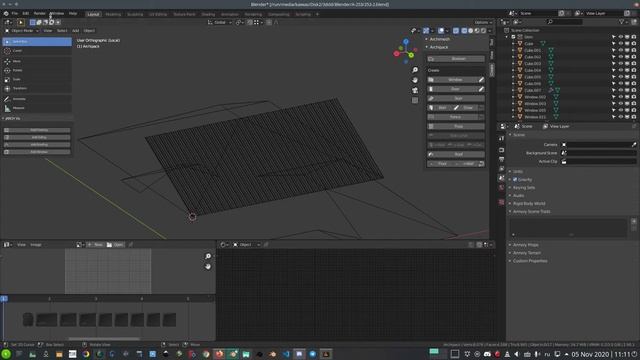
Task: Open Render properties tab icon
Action: coord(501,150)
